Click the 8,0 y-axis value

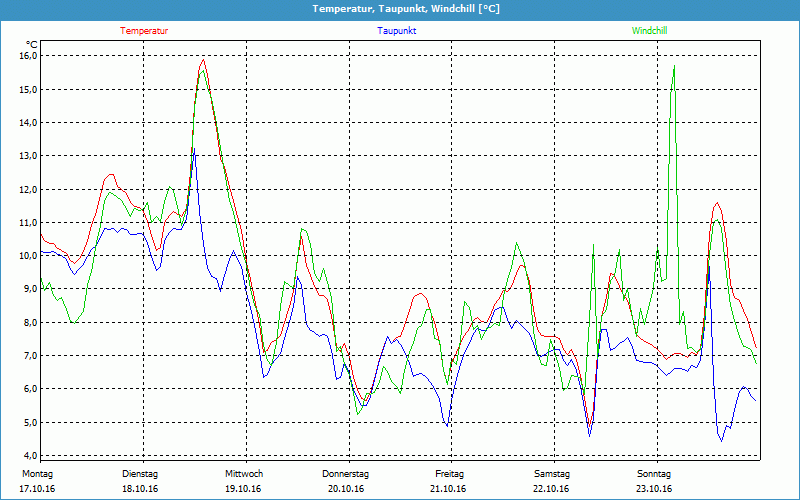(x=31, y=322)
